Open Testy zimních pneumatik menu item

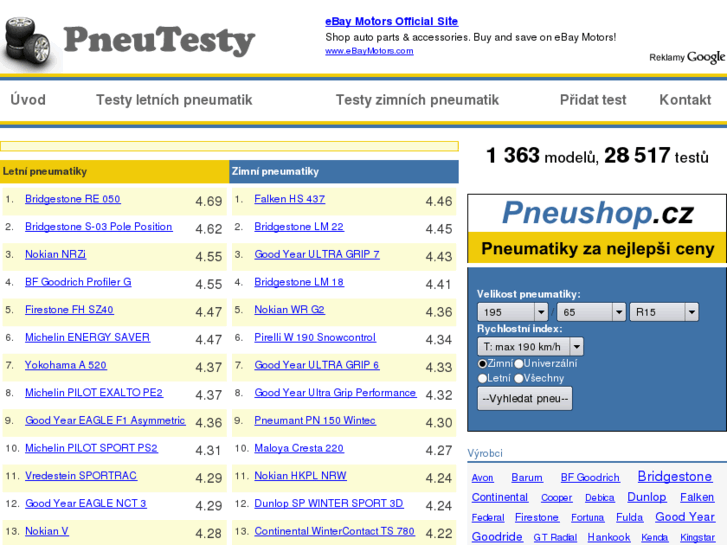417,100
